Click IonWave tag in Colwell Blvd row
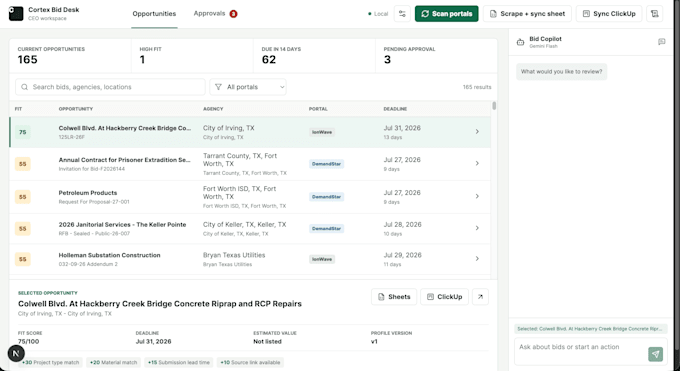680x371 pixels. tap(322, 132)
